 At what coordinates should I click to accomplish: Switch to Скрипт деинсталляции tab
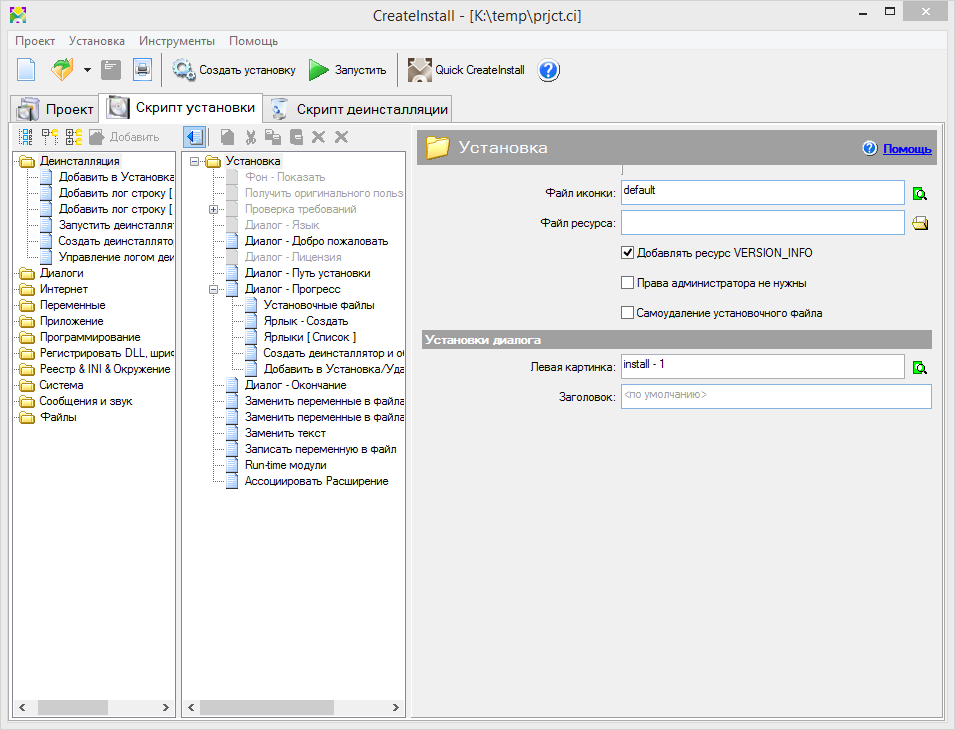(x=360, y=109)
